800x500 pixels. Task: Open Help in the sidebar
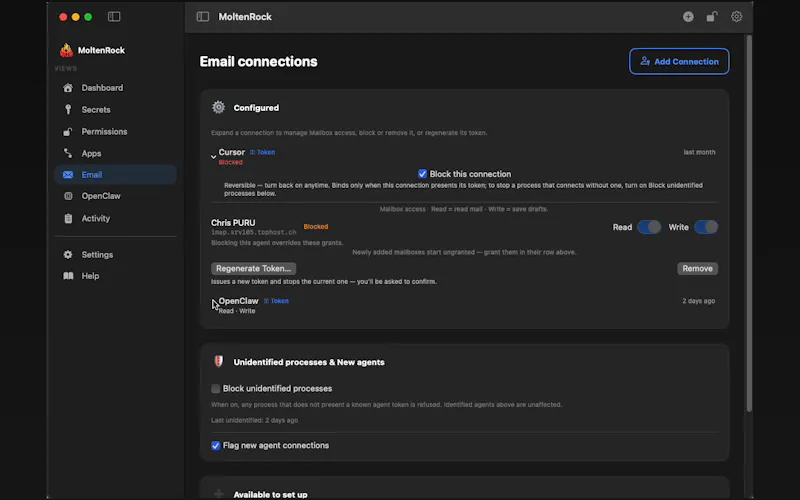(x=115, y=276)
